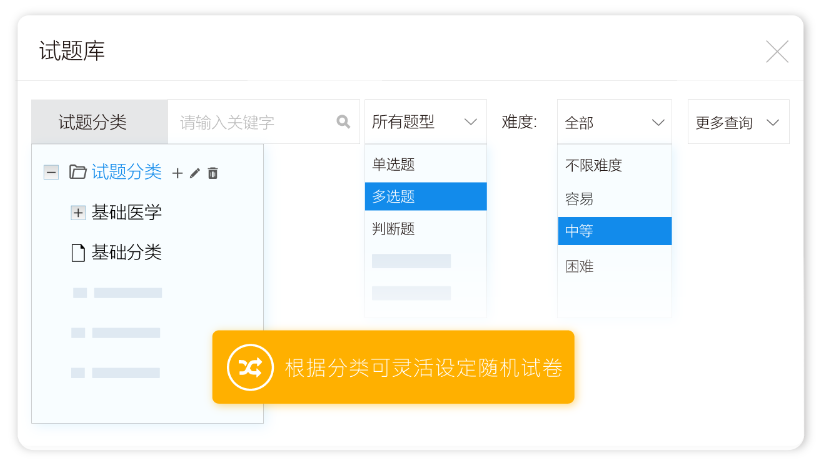
Task: Open the 难度 全部 dropdown
Action: (x=614, y=122)
